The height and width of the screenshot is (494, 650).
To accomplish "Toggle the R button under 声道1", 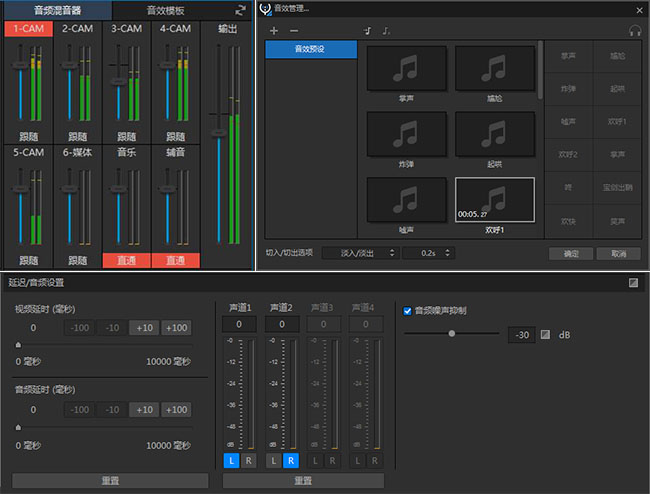I will point(248,460).
